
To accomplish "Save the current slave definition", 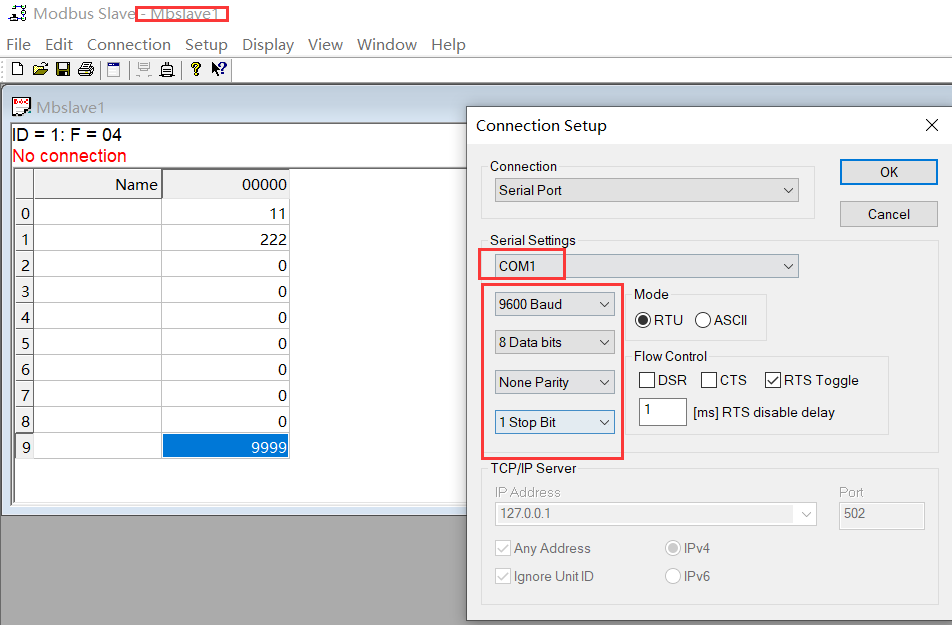I will point(61,69).
